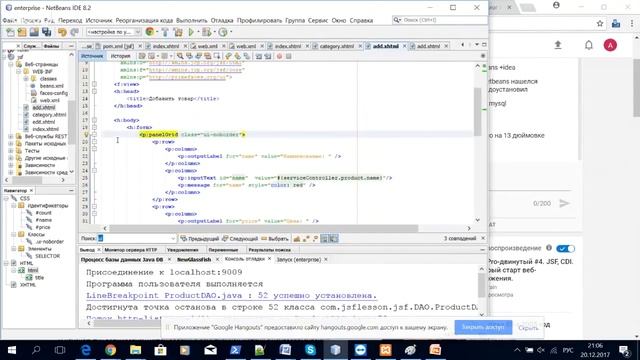
Task: Click the upload arrow icon in browser window
Action: pyautogui.click(x=558, y=45)
